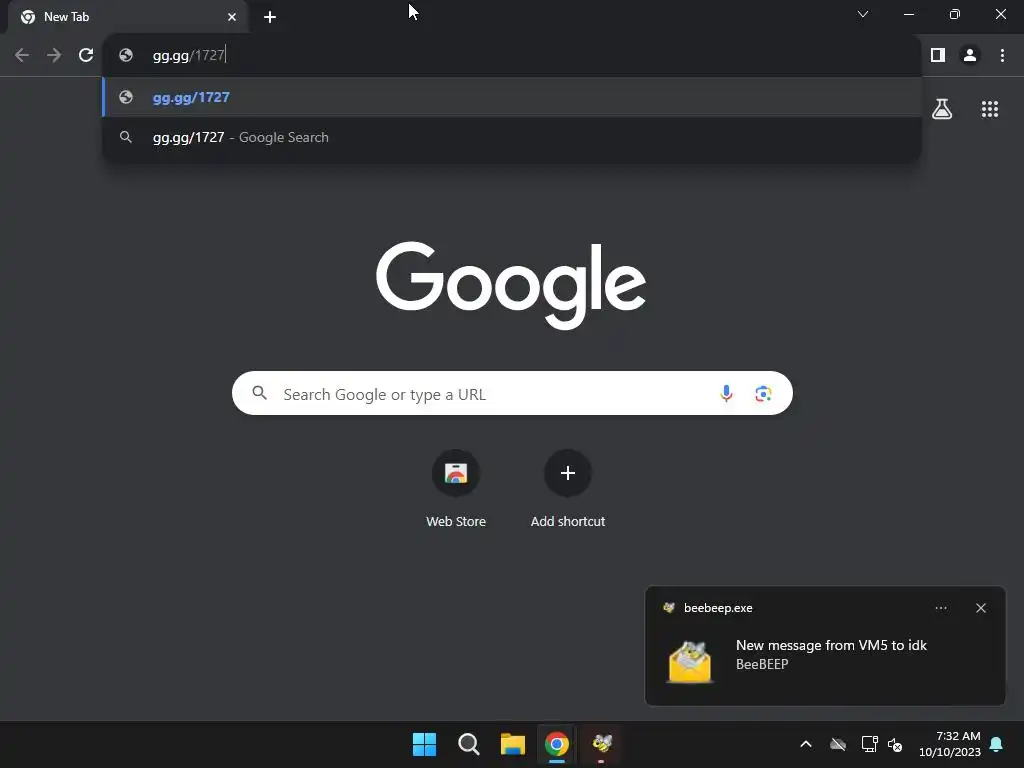Image resolution: width=1024 pixels, height=768 pixels.
Task: Dismiss the beebeep.exe notification
Action: coord(981,608)
